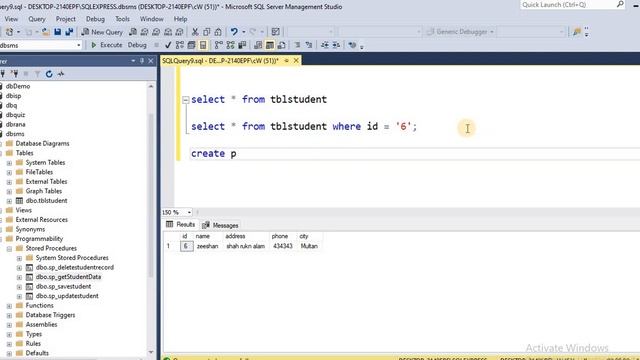Toggle Include Live Query Statistics
This screenshot has width=640, height=360.
pyautogui.click(x=230, y=45)
